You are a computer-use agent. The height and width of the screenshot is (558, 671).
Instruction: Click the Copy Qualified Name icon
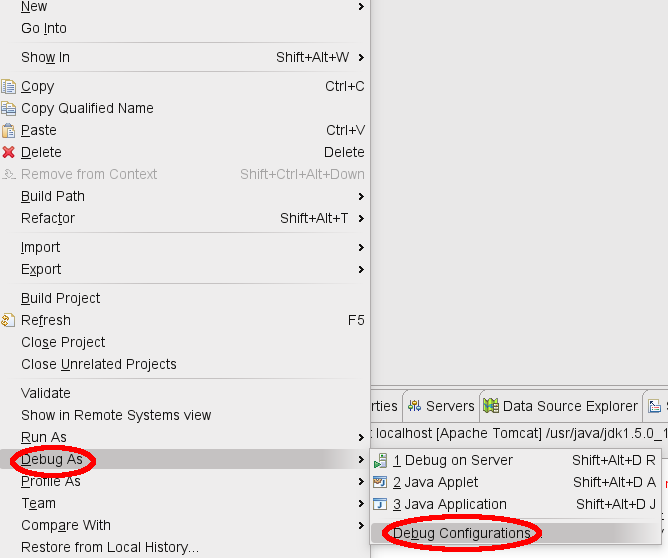(x=9, y=109)
